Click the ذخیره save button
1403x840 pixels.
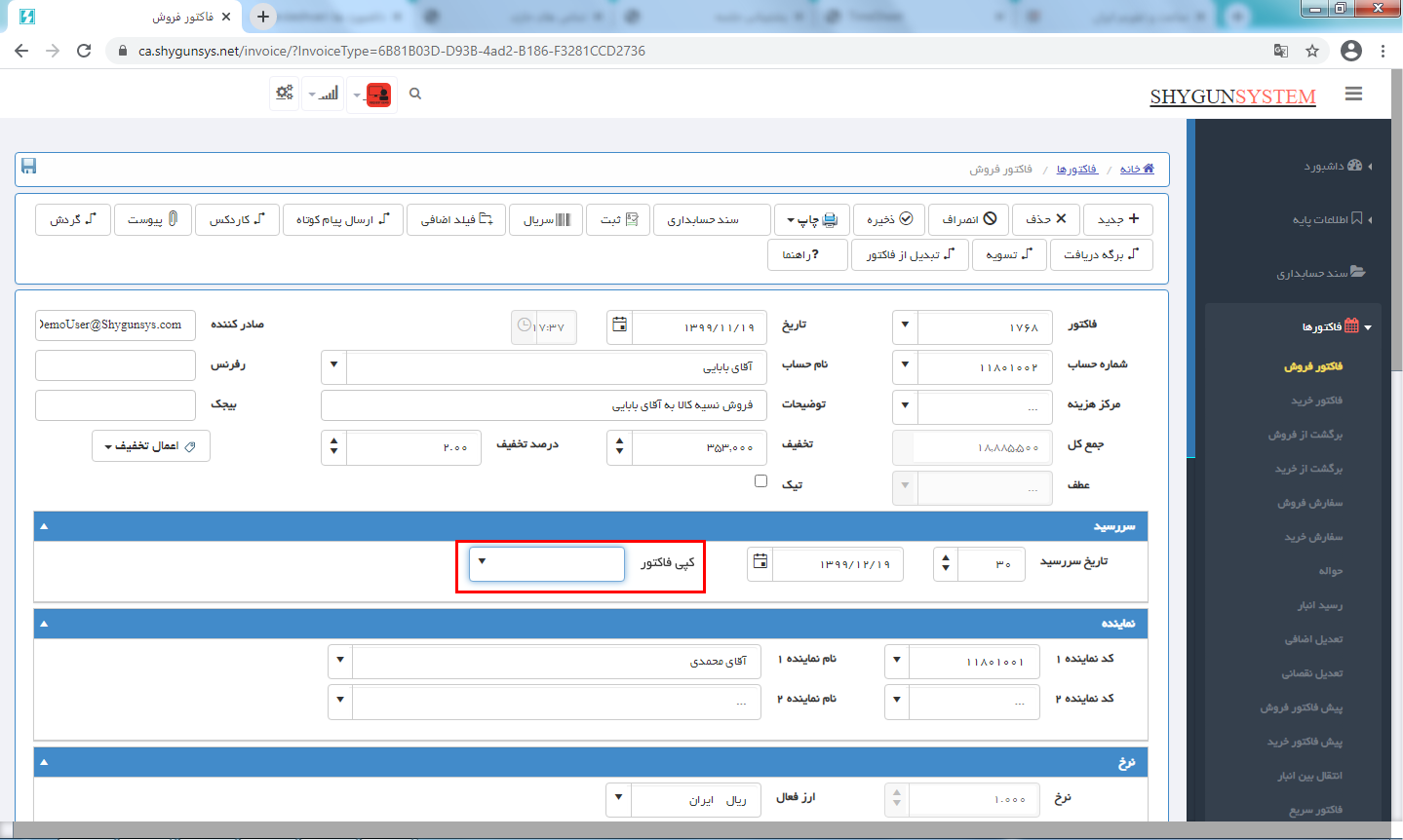point(889,219)
